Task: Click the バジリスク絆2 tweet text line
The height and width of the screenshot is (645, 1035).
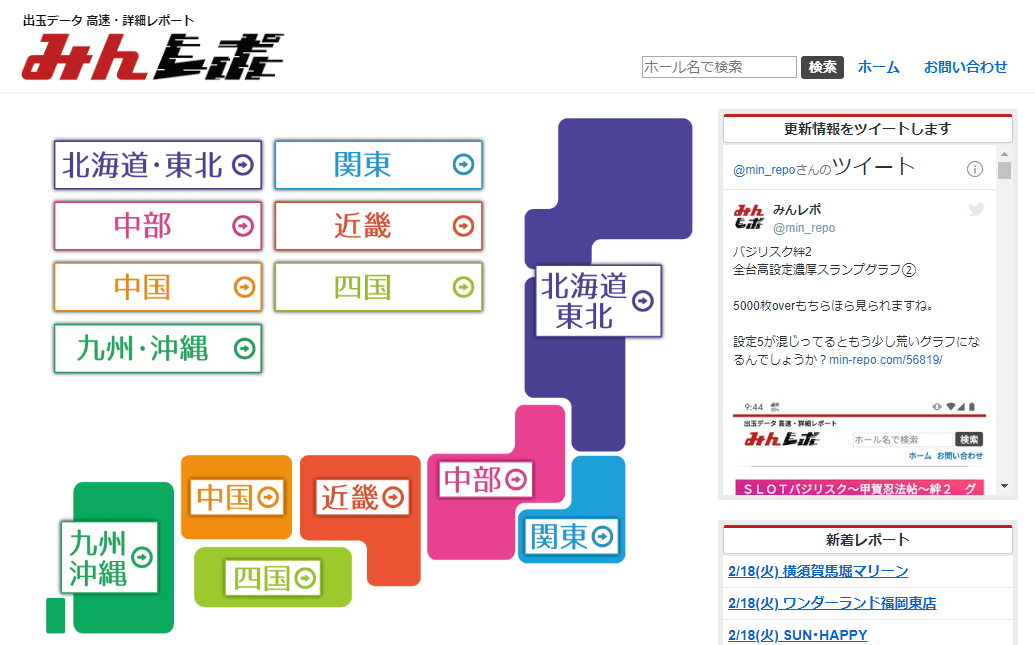Action: pyautogui.click(x=772, y=252)
